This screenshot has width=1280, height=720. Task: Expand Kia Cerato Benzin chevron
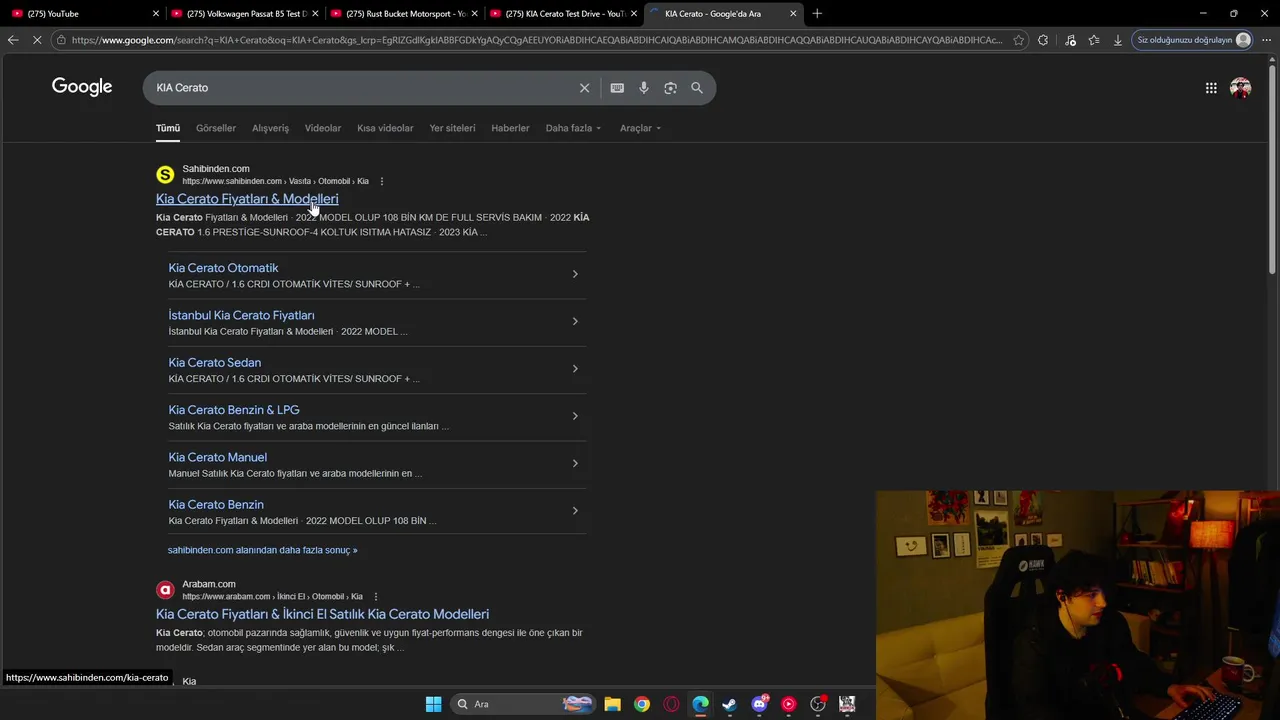click(575, 511)
